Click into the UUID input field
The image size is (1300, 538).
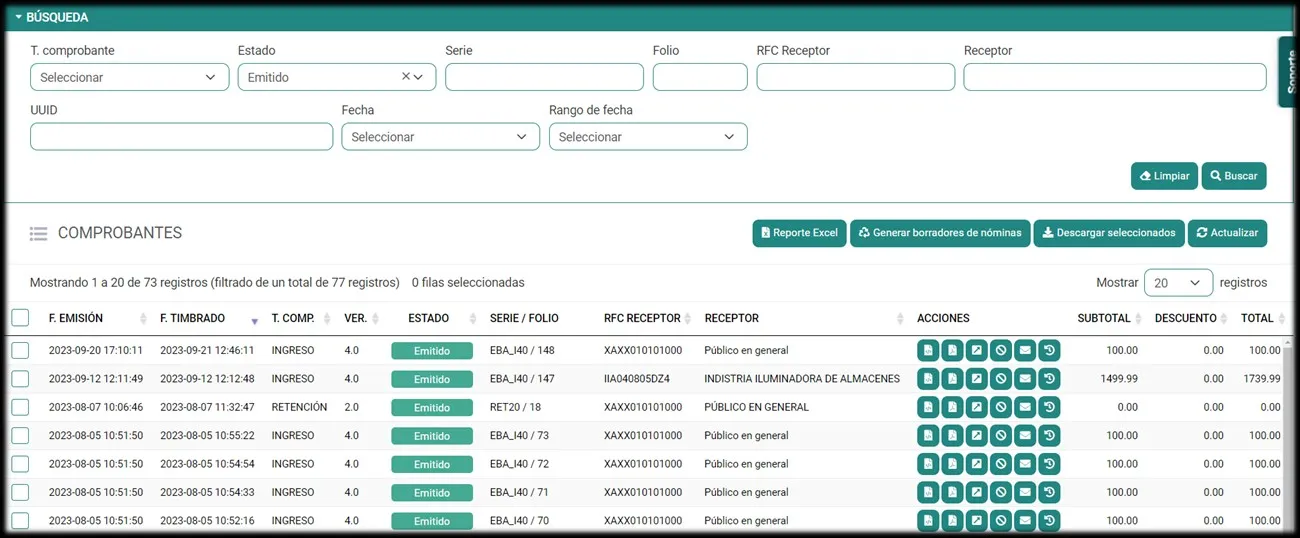click(181, 137)
